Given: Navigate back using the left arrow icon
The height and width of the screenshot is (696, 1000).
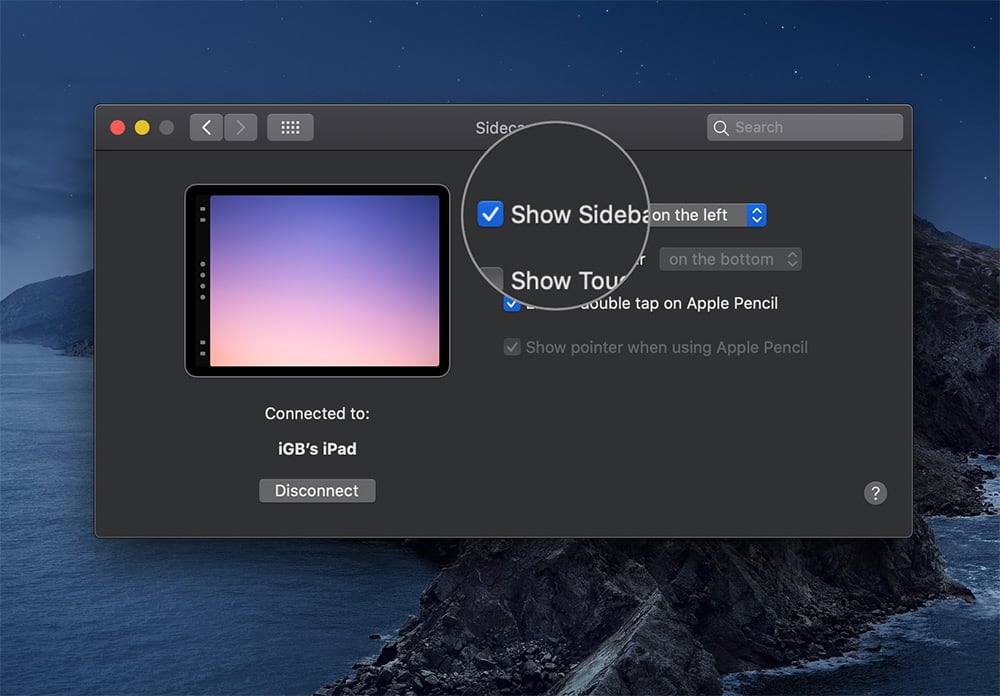Looking at the screenshot, I should (x=205, y=127).
